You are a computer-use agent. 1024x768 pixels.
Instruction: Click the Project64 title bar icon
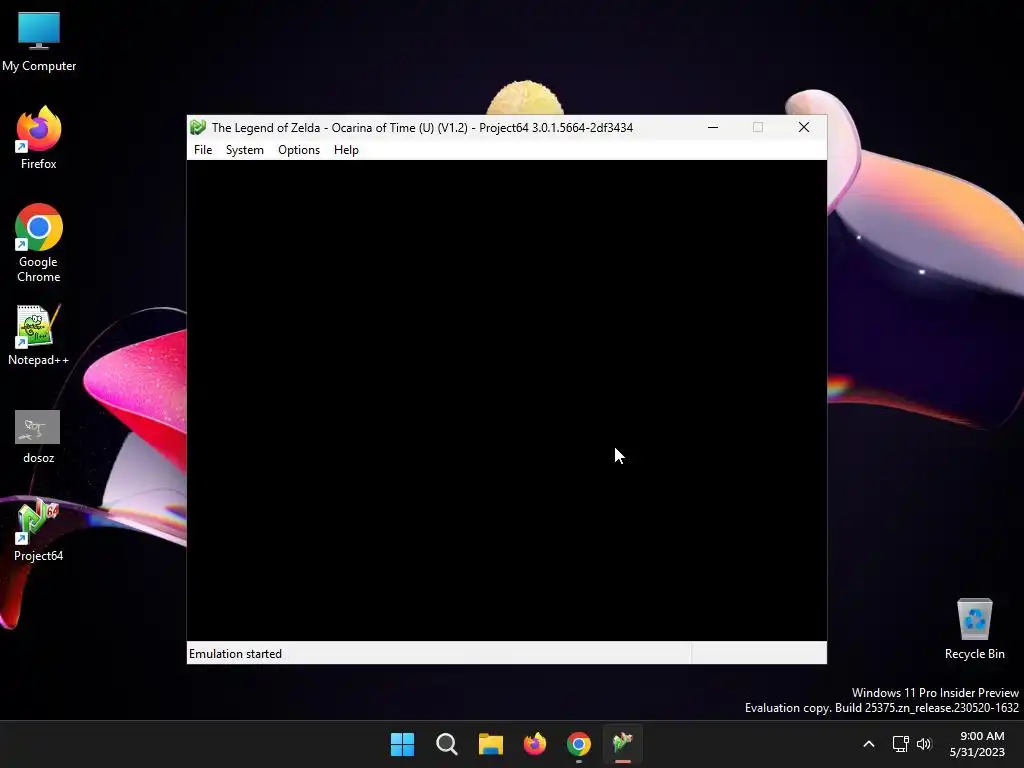coord(198,127)
